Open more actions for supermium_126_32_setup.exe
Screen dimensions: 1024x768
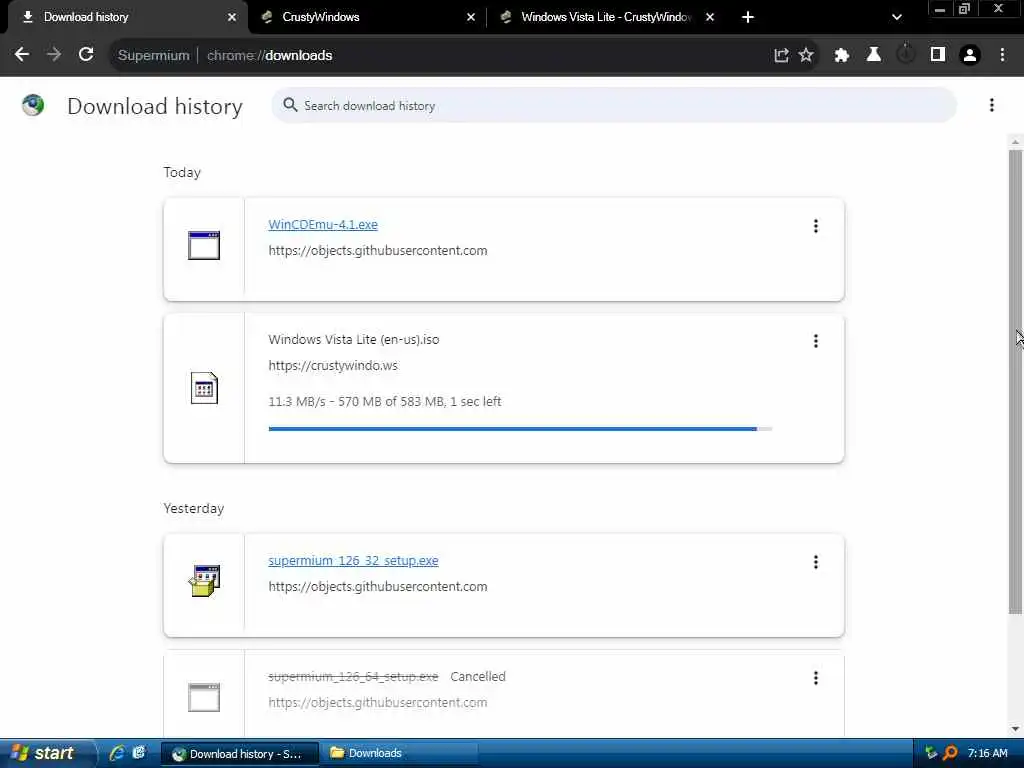coord(816,562)
